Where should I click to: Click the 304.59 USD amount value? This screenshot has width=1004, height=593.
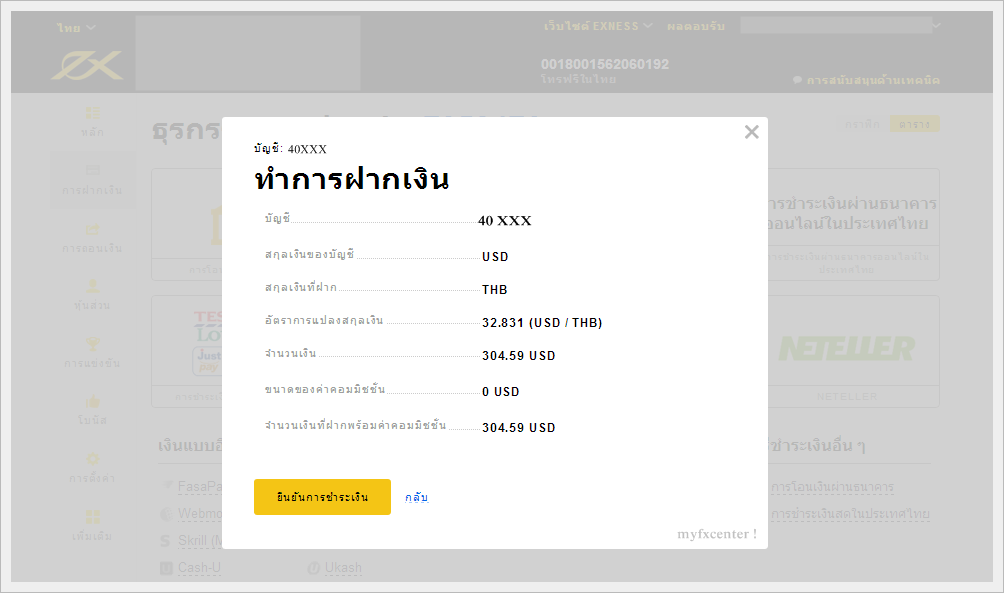point(519,355)
